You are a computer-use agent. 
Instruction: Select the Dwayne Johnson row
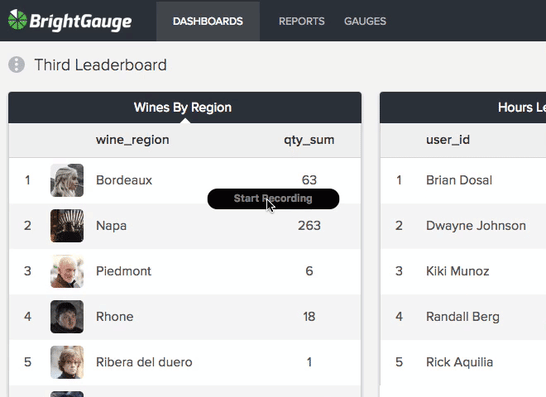pyautogui.click(x=463, y=226)
